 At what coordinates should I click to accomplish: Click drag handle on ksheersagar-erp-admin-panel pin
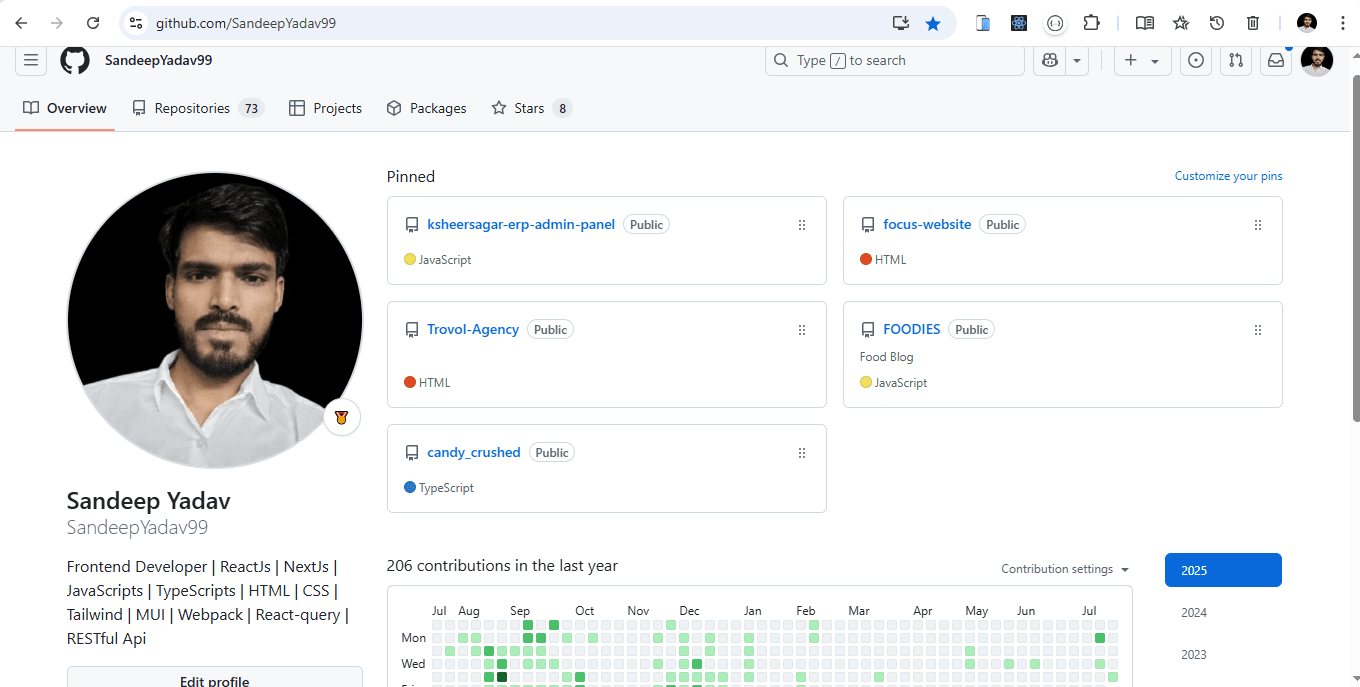[802, 225]
